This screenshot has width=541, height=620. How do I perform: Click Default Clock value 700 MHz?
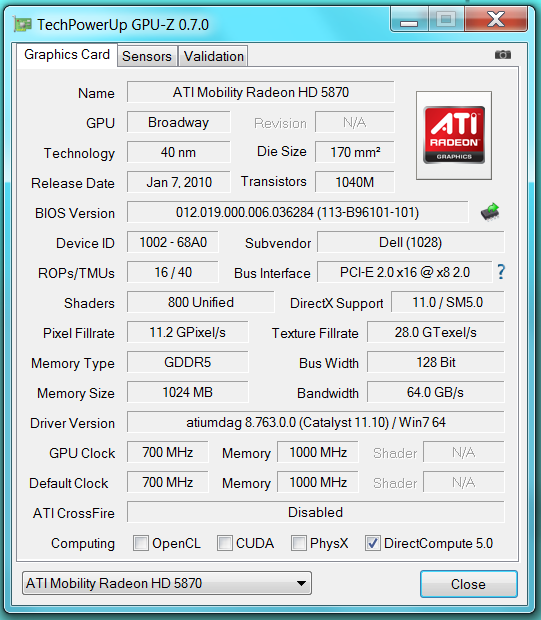(x=168, y=482)
